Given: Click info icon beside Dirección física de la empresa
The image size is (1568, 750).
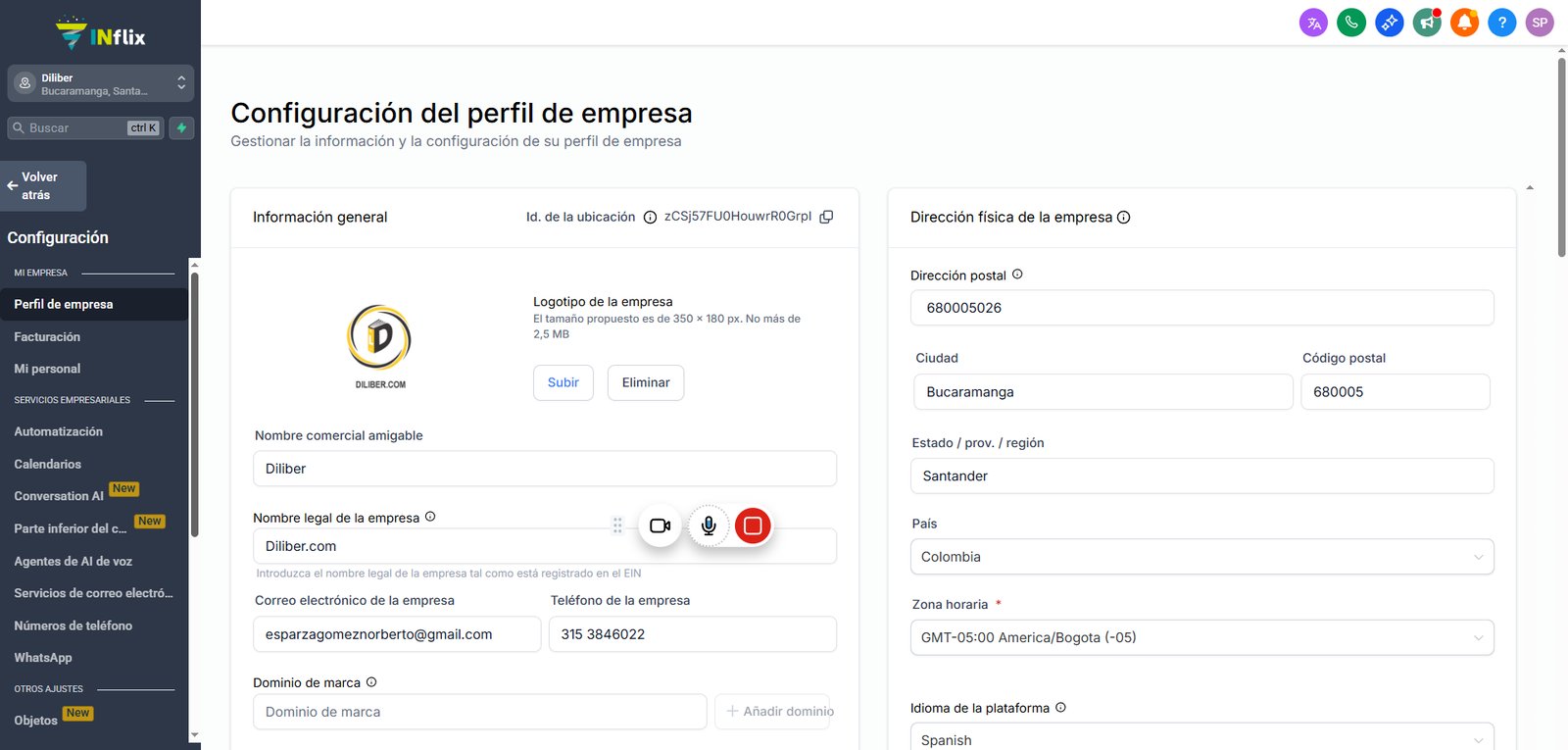Looking at the screenshot, I should coord(1124,218).
